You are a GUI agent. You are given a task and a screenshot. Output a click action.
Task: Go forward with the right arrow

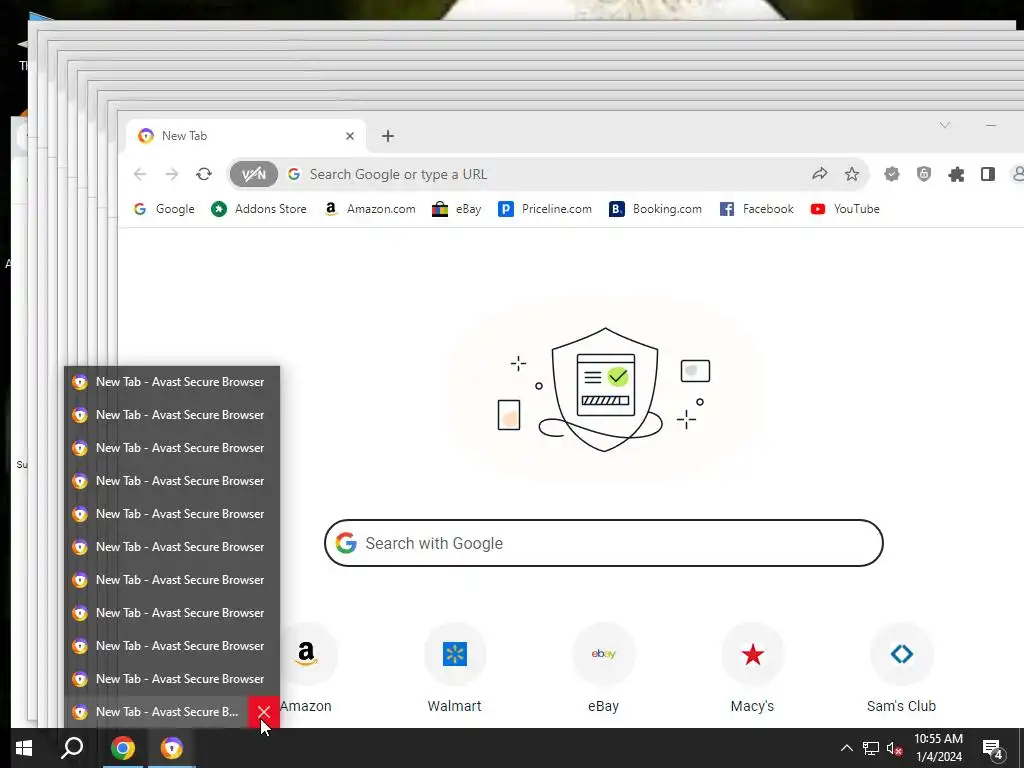point(172,174)
